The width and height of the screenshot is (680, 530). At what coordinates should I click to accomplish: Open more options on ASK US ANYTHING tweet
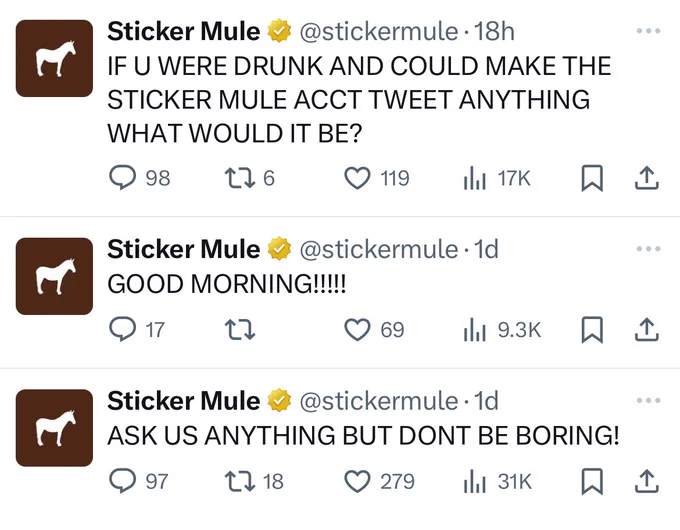tap(648, 400)
